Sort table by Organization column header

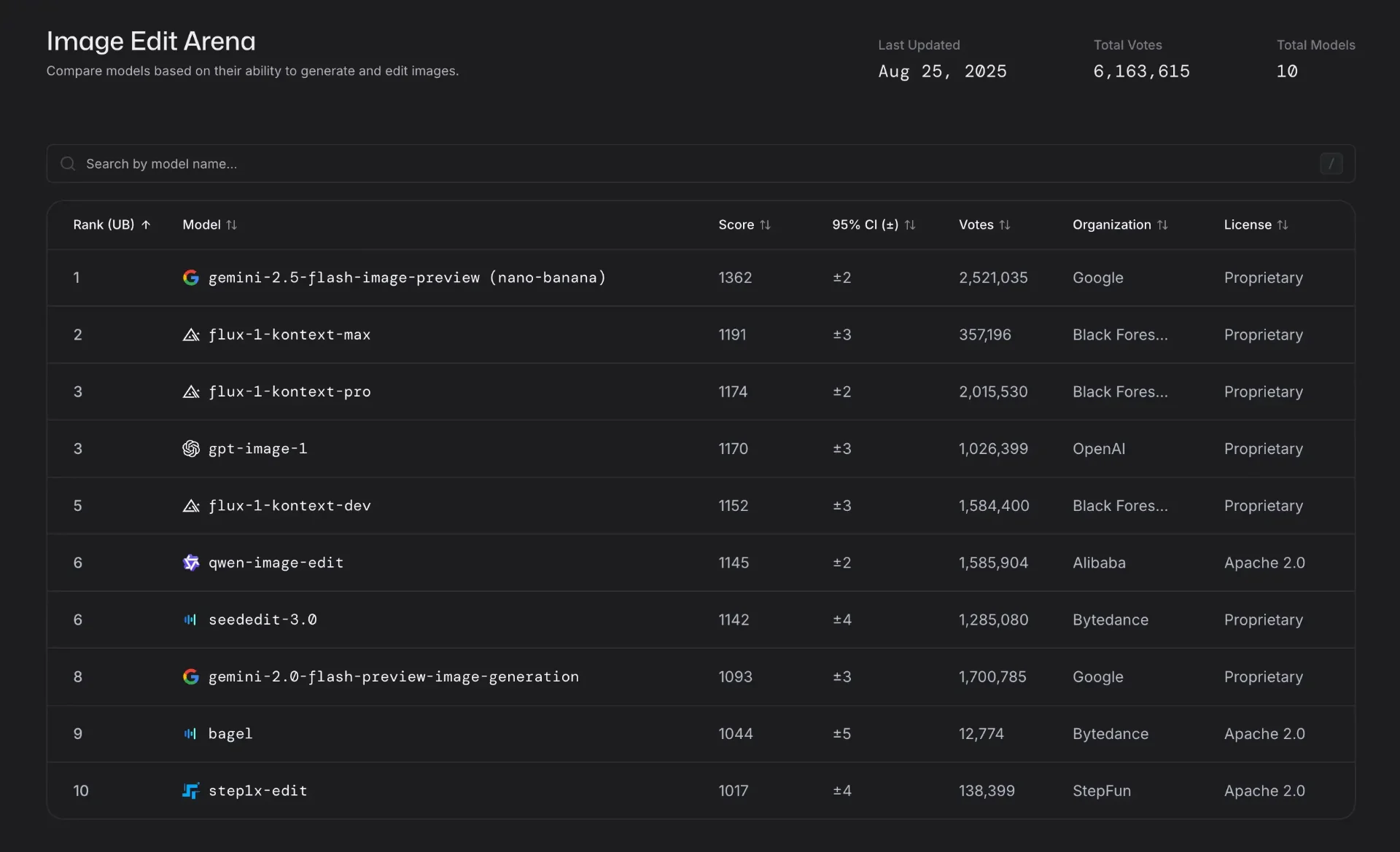[1120, 224]
